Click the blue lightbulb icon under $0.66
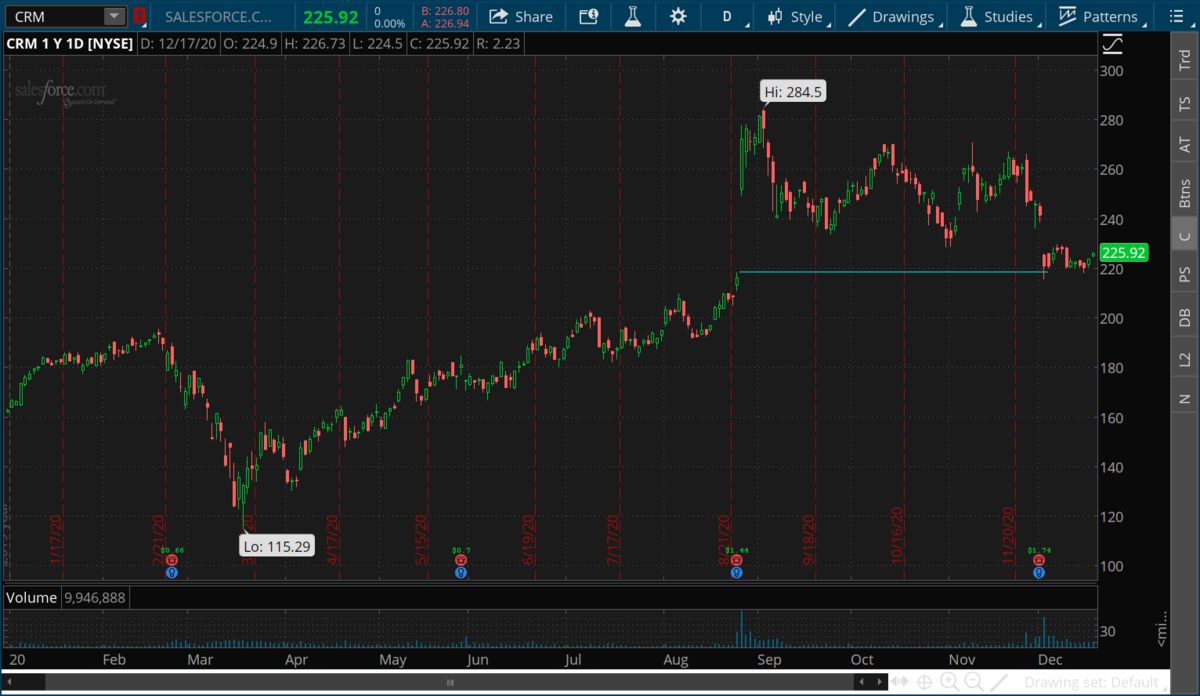The height and width of the screenshot is (696, 1200). tap(173, 574)
